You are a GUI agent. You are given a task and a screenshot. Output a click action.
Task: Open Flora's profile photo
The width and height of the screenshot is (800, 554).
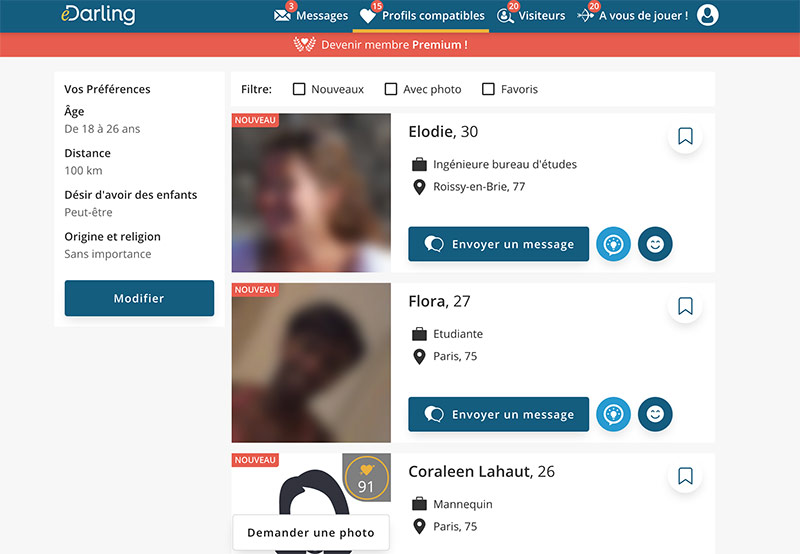pyautogui.click(x=311, y=363)
